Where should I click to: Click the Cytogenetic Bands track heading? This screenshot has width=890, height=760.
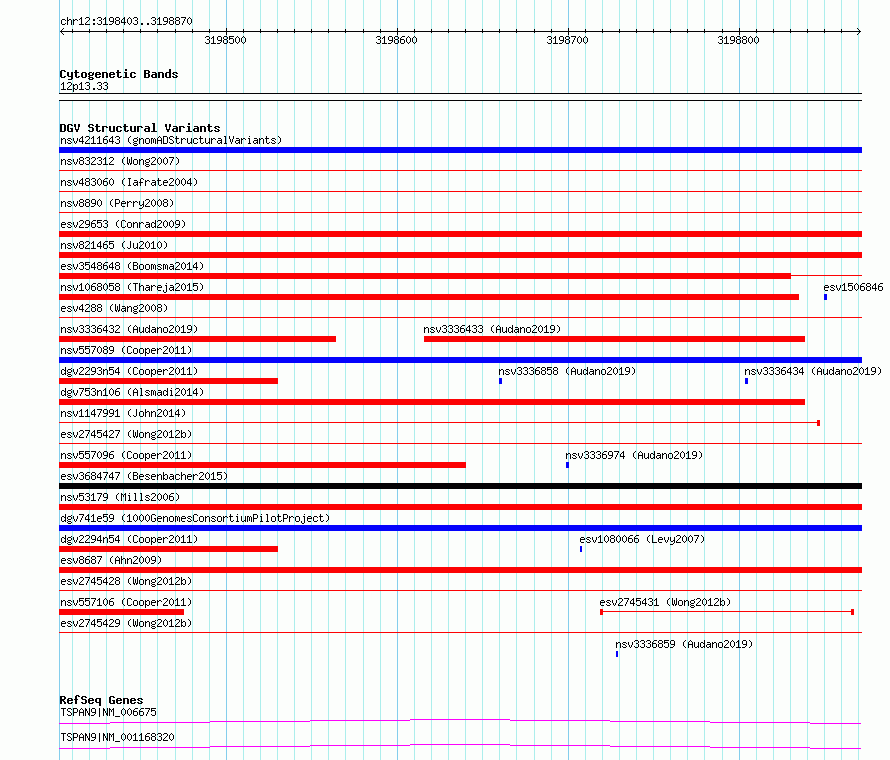119,74
